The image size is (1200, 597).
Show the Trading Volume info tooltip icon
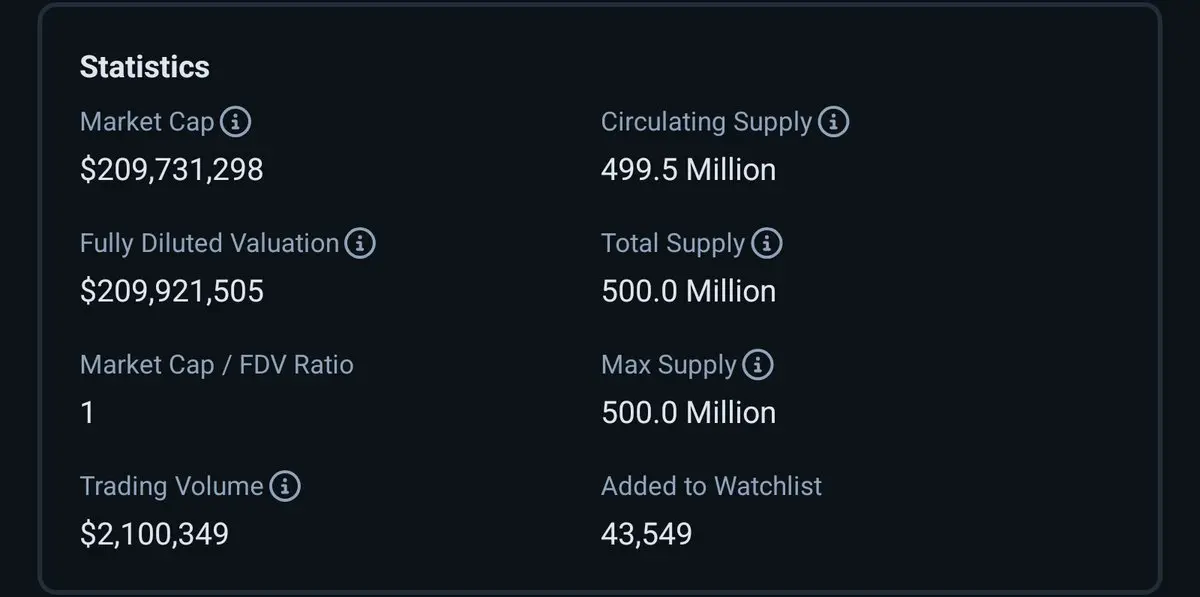point(285,486)
